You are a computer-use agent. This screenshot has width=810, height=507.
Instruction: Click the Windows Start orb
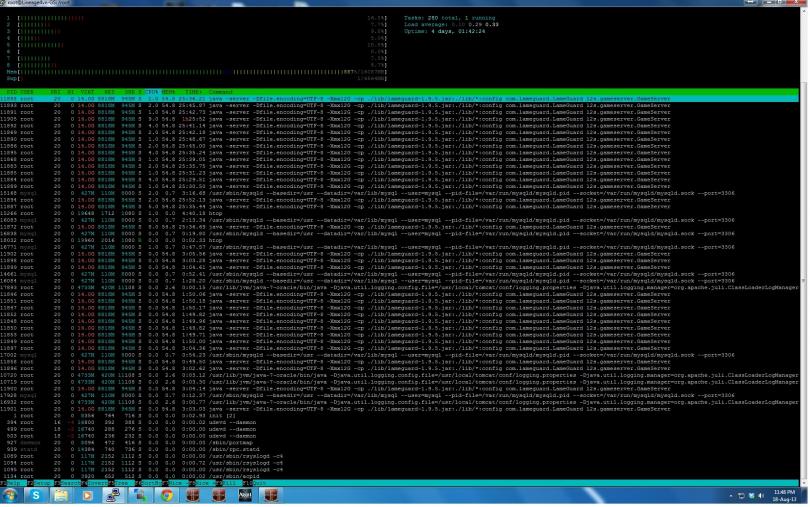pyautogui.click(x=12, y=495)
